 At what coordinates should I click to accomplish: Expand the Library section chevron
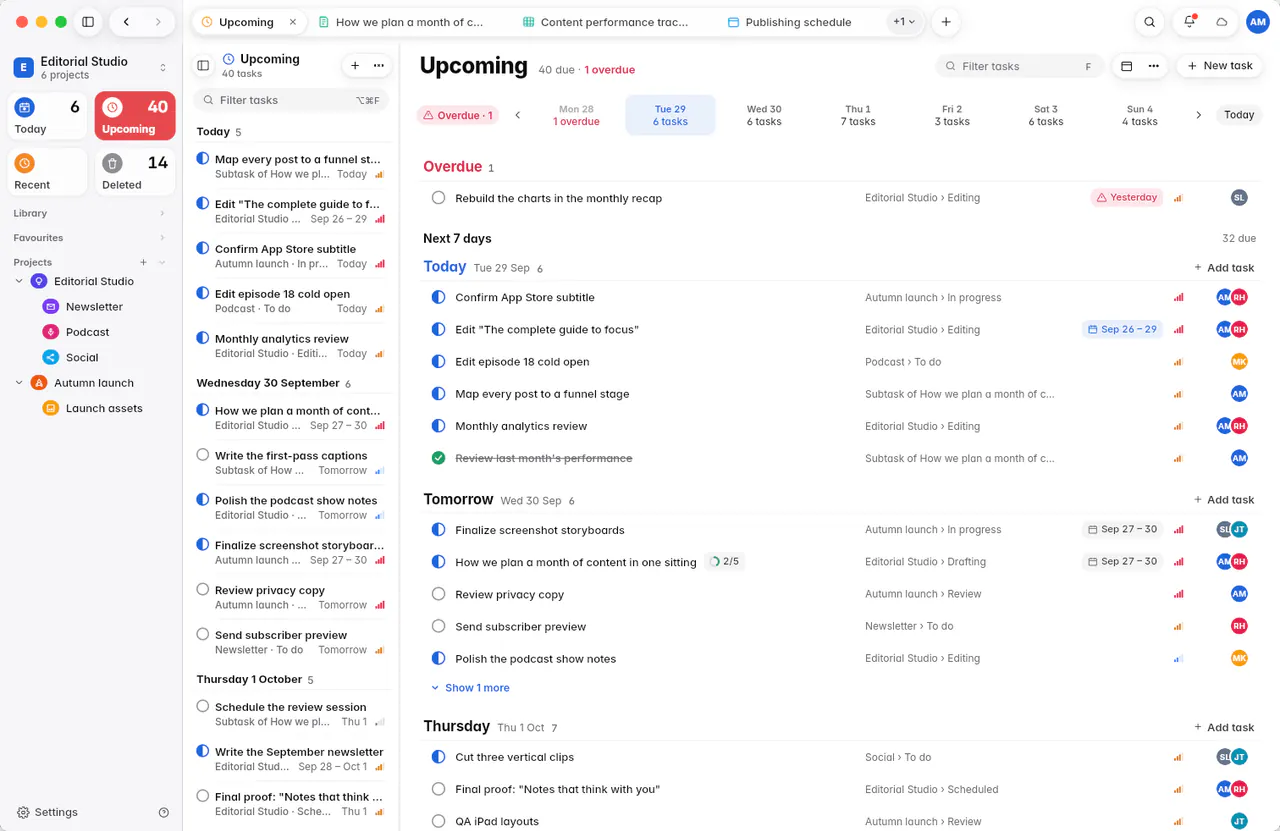click(x=162, y=213)
